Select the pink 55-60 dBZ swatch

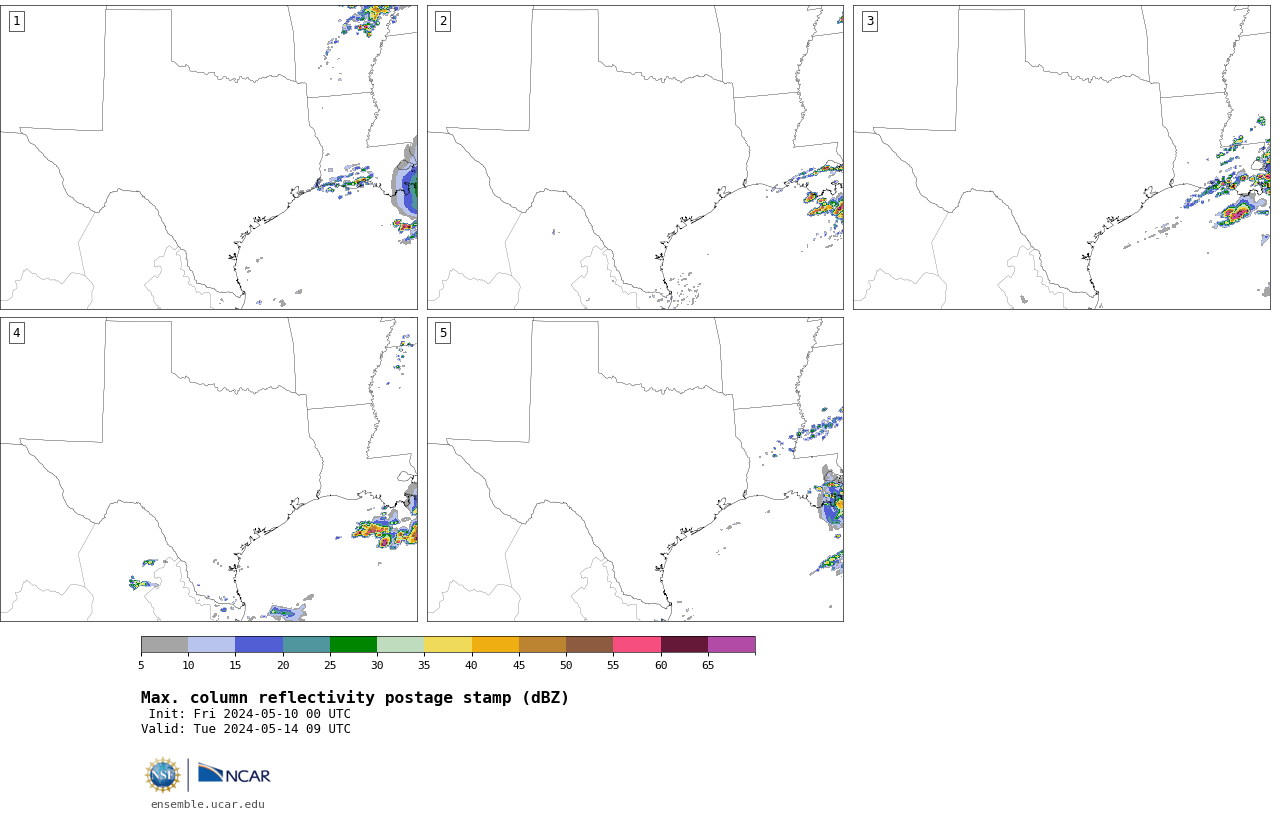coord(637,645)
